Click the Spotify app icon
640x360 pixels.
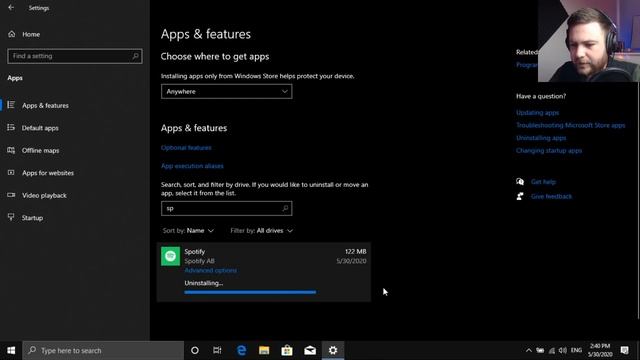[170, 256]
